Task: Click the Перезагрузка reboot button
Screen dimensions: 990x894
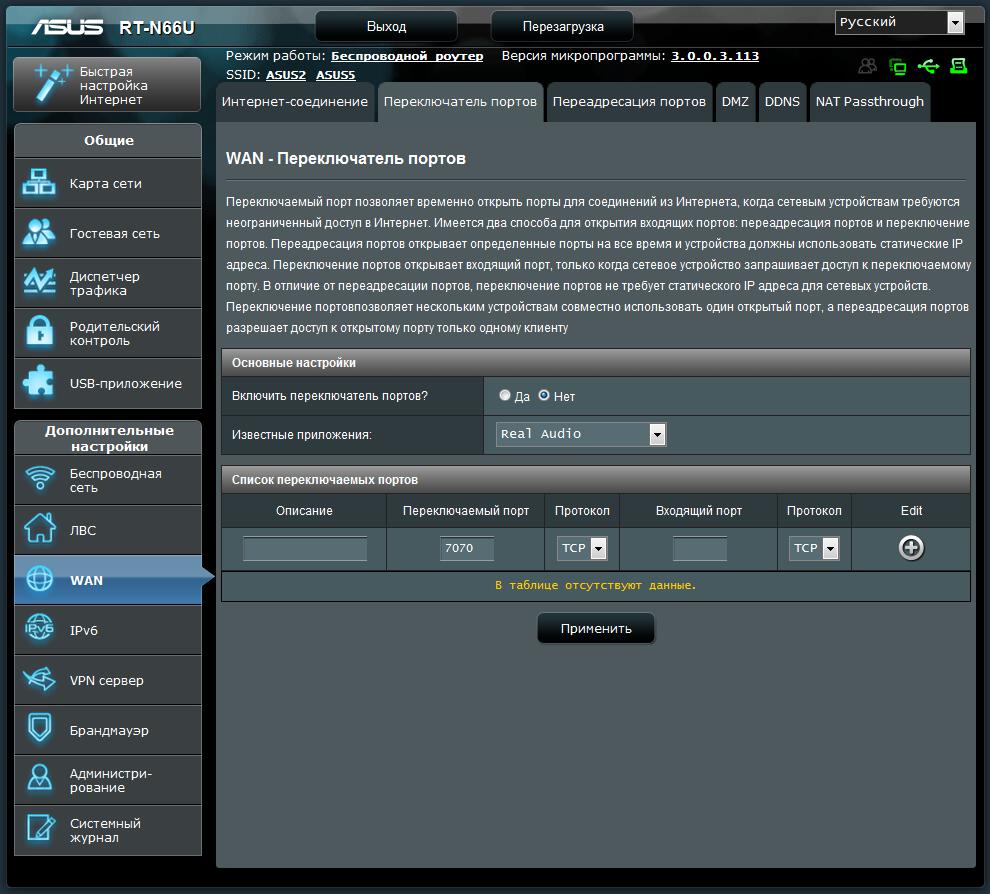Action: click(x=563, y=27)
